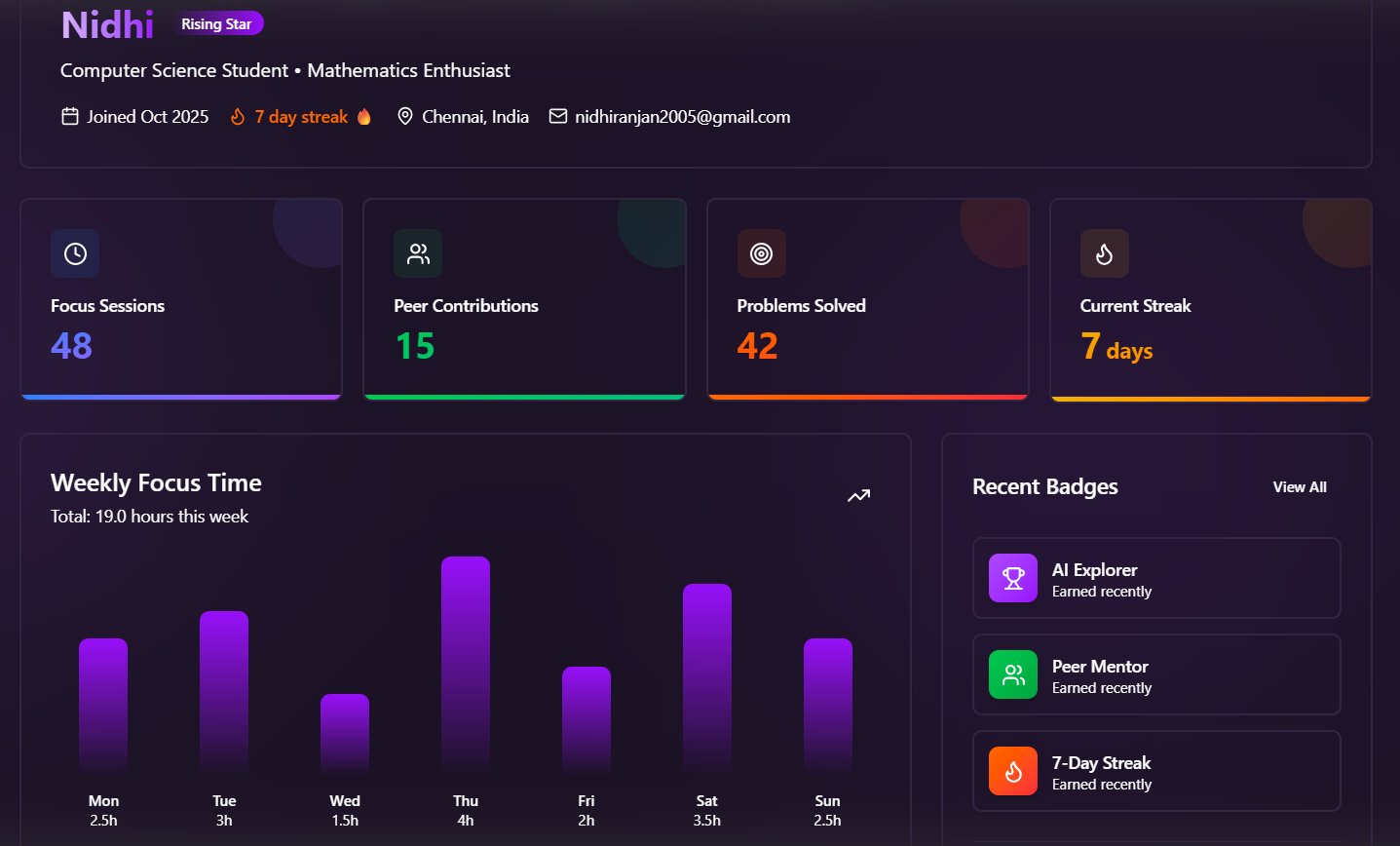
Task: Click the clock icon in Focus Sessions card
Action: click(x=75, y=253)
